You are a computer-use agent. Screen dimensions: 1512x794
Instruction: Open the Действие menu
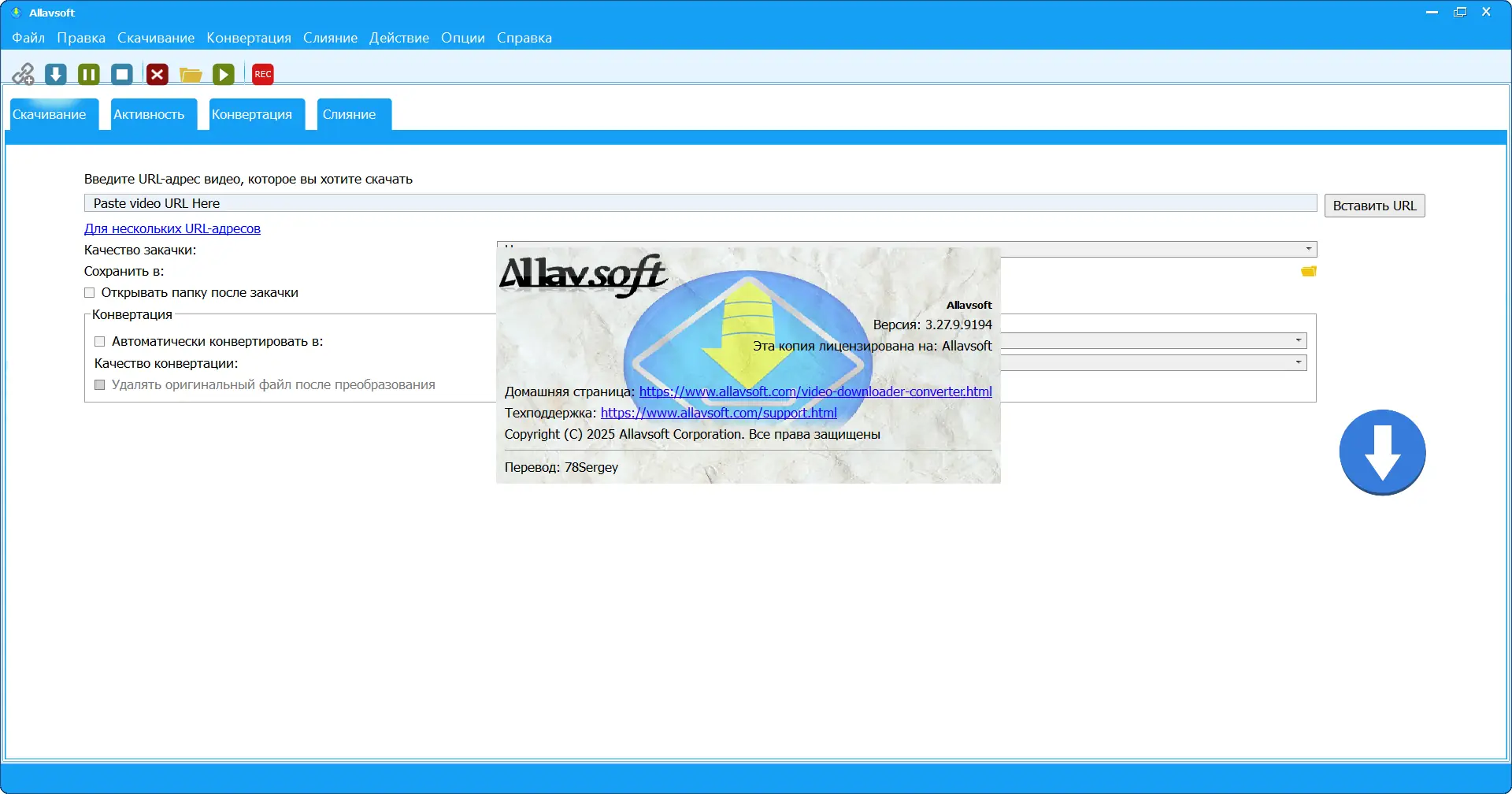pos(399,38)
